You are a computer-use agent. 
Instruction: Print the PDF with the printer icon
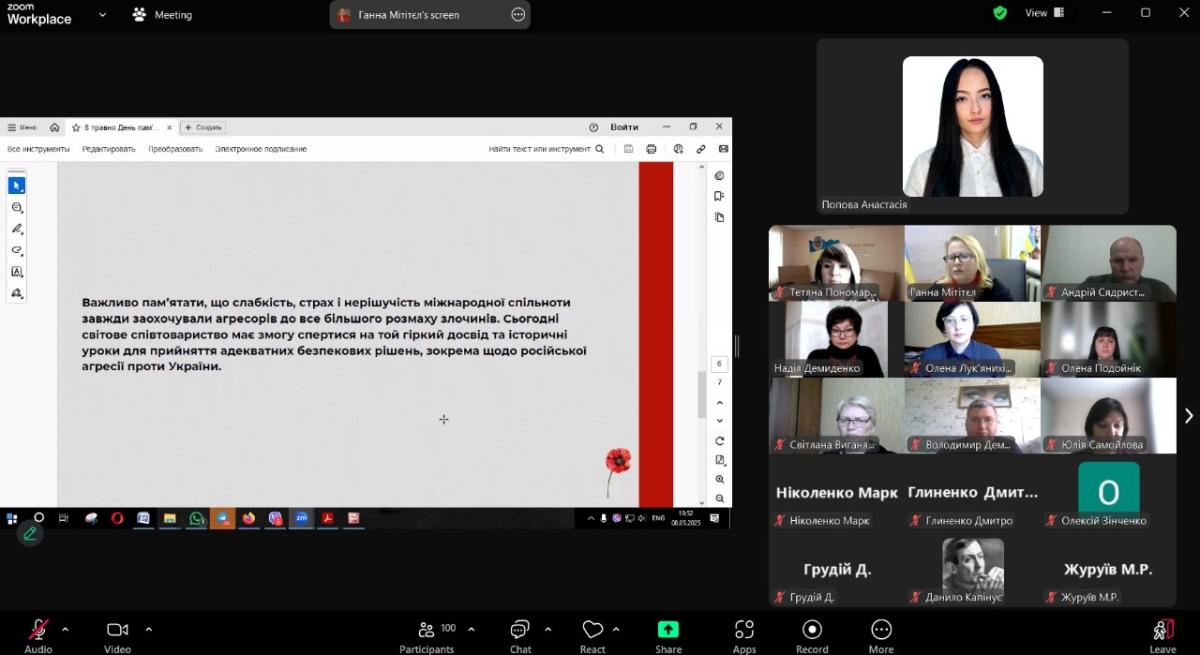pyautogui.click(x=652, y=149)
